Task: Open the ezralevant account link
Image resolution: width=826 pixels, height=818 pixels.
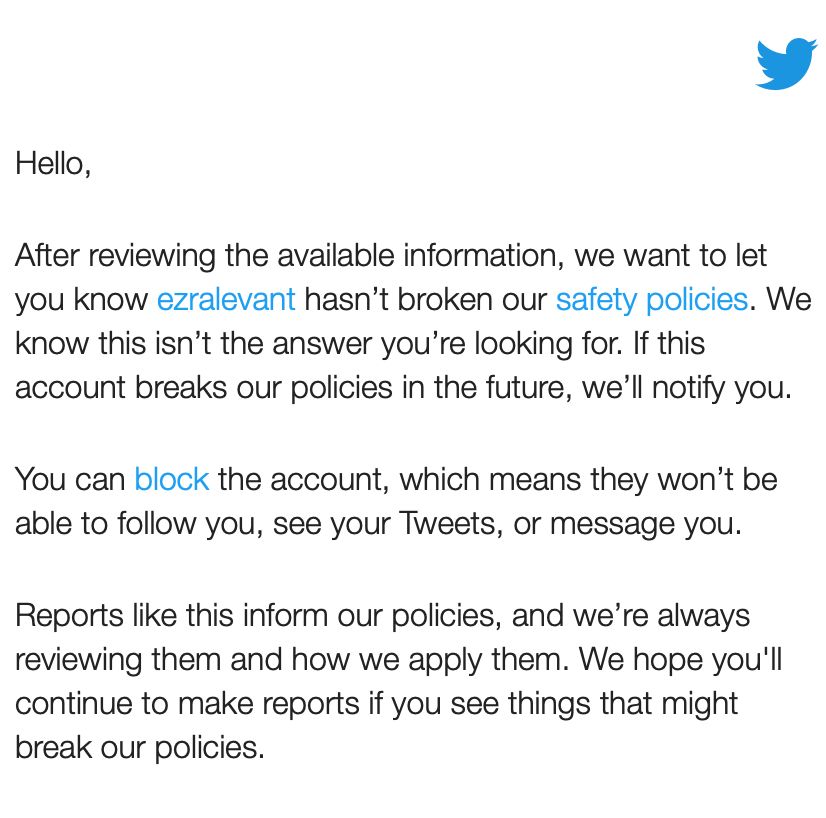Action: coord(226,300)
